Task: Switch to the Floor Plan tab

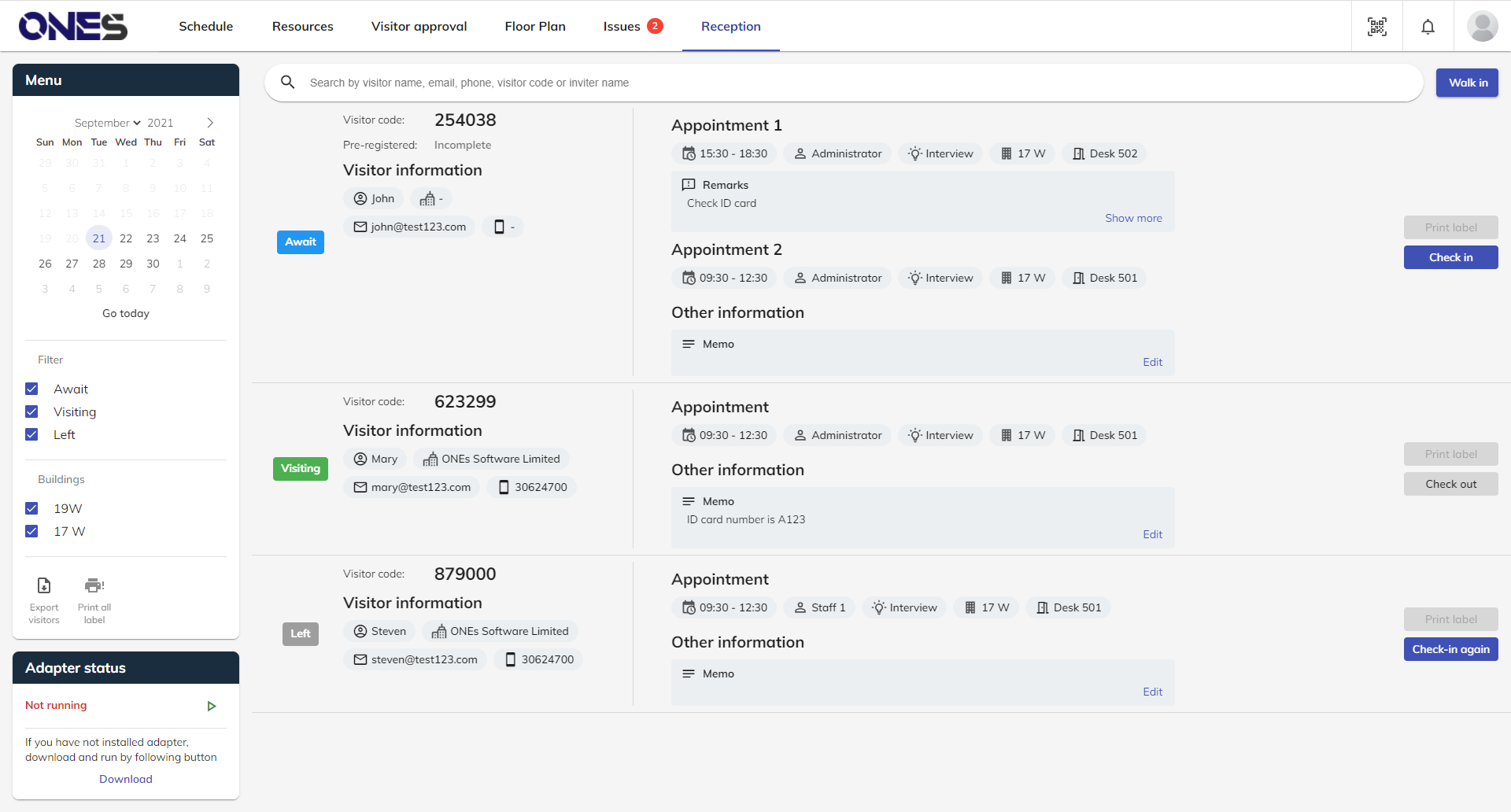Action: pos(535,27)
